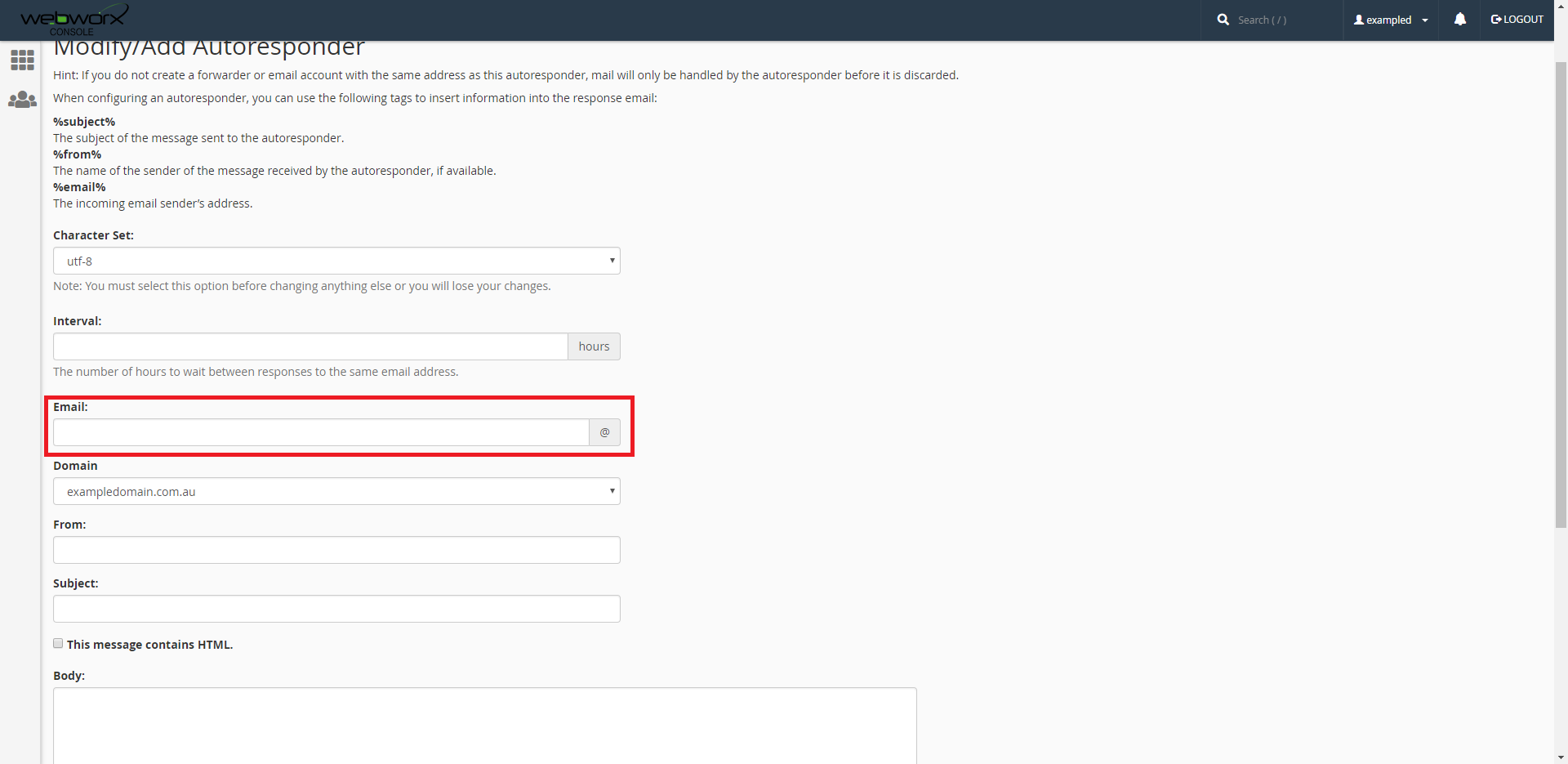Focus the top Search field
The image size is (1568, 764).
(1282, 20)
